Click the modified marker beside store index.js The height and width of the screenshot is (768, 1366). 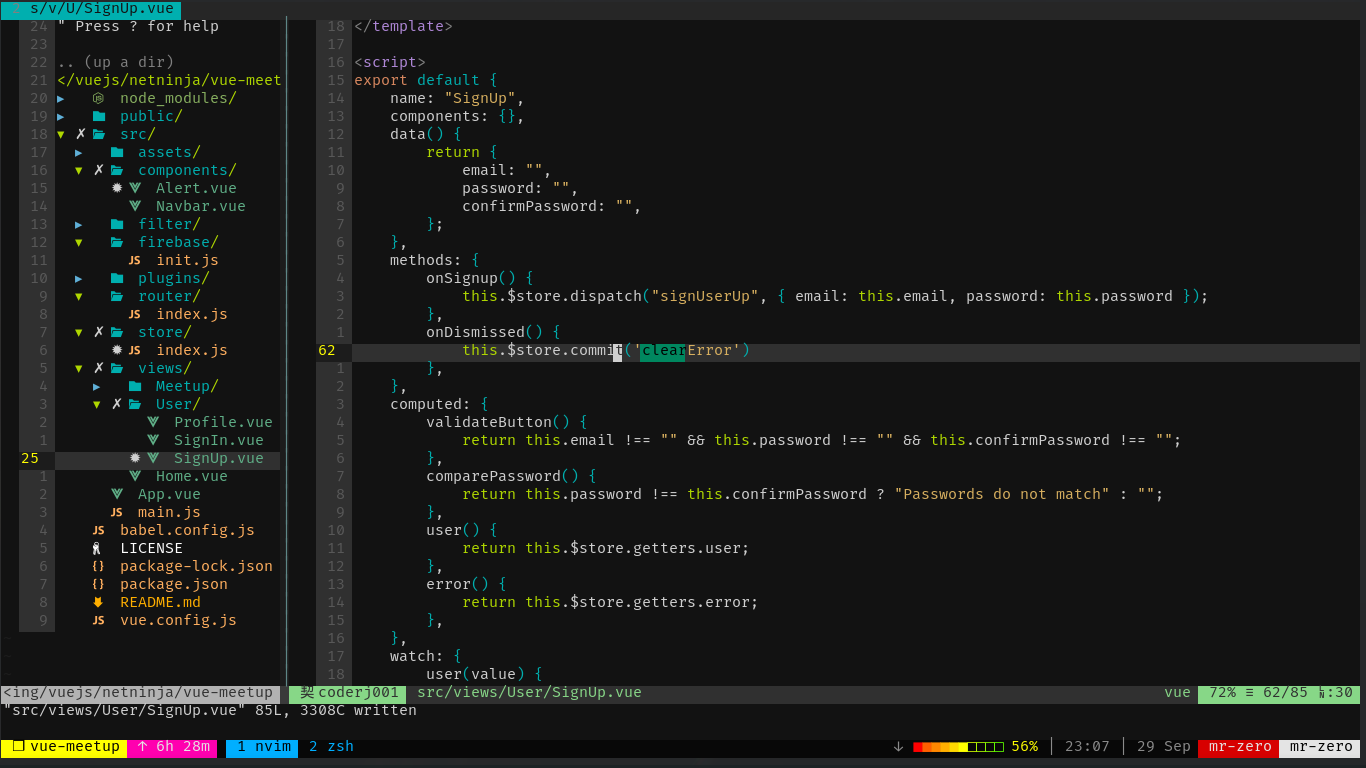(x=117, y=350)
